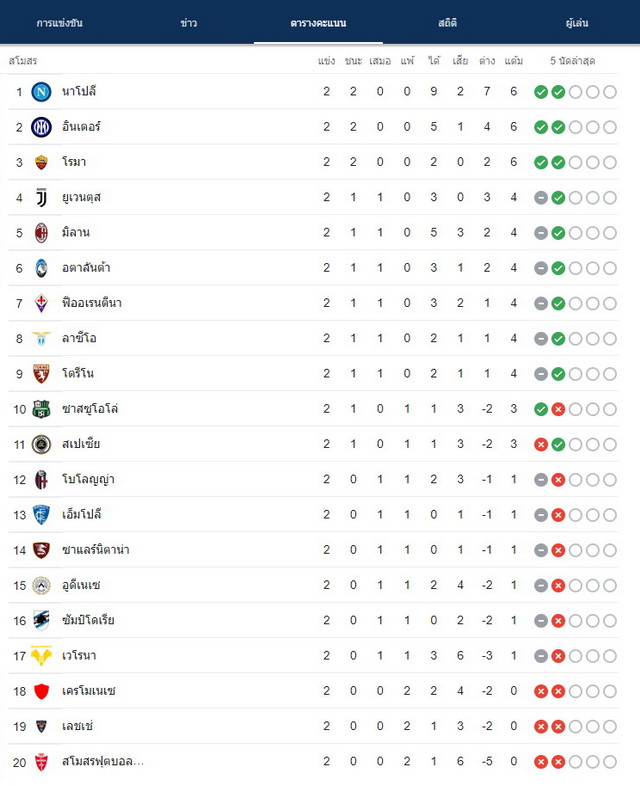Click the AC Milan crest icon
This screenshot has width=640, height=786.
pyautogui.click(x=41, y=233)
